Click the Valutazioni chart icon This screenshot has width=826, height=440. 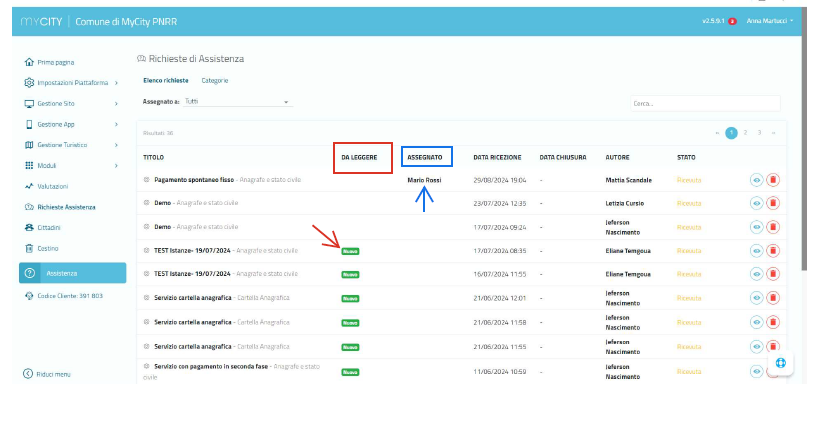pyautogui.click(x=28, y=187)
